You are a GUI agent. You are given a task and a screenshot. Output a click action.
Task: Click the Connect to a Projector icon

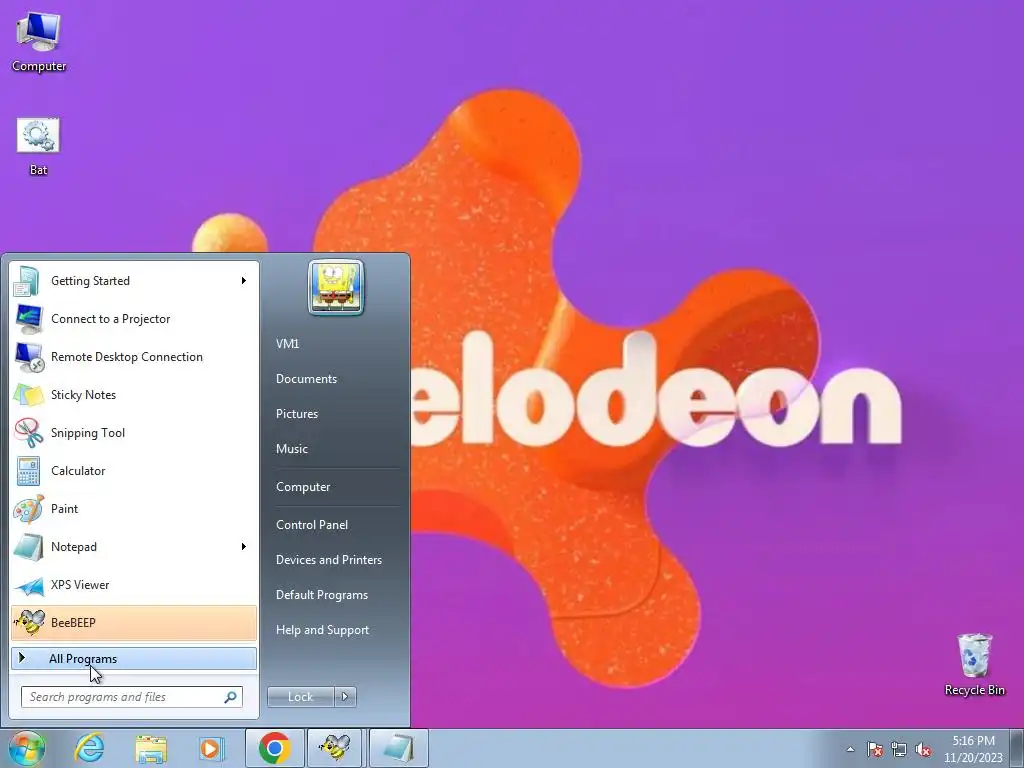pyautogui.click(x=28, y=319)
